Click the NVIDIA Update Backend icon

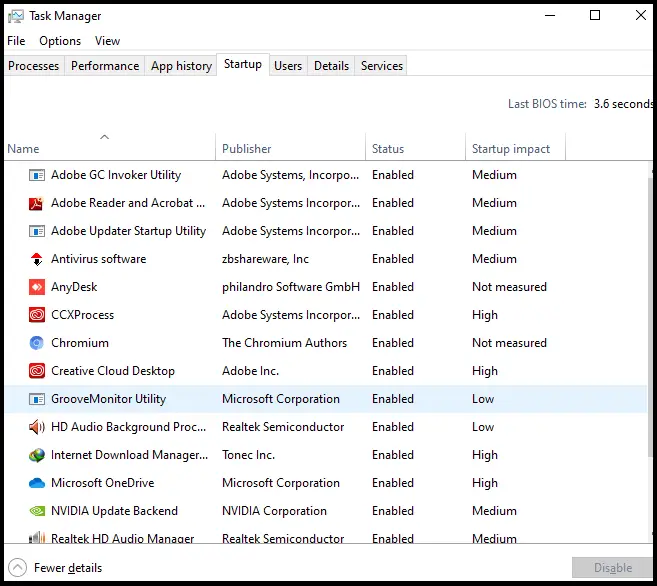tap(37, 511)
